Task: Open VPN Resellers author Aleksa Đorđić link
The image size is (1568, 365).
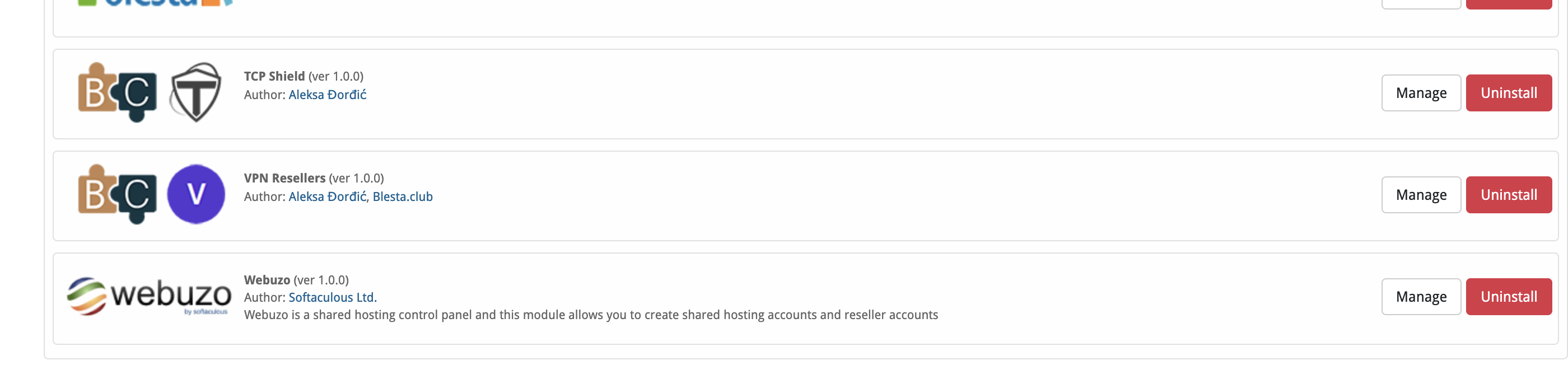Action: [x=328, y=196]
